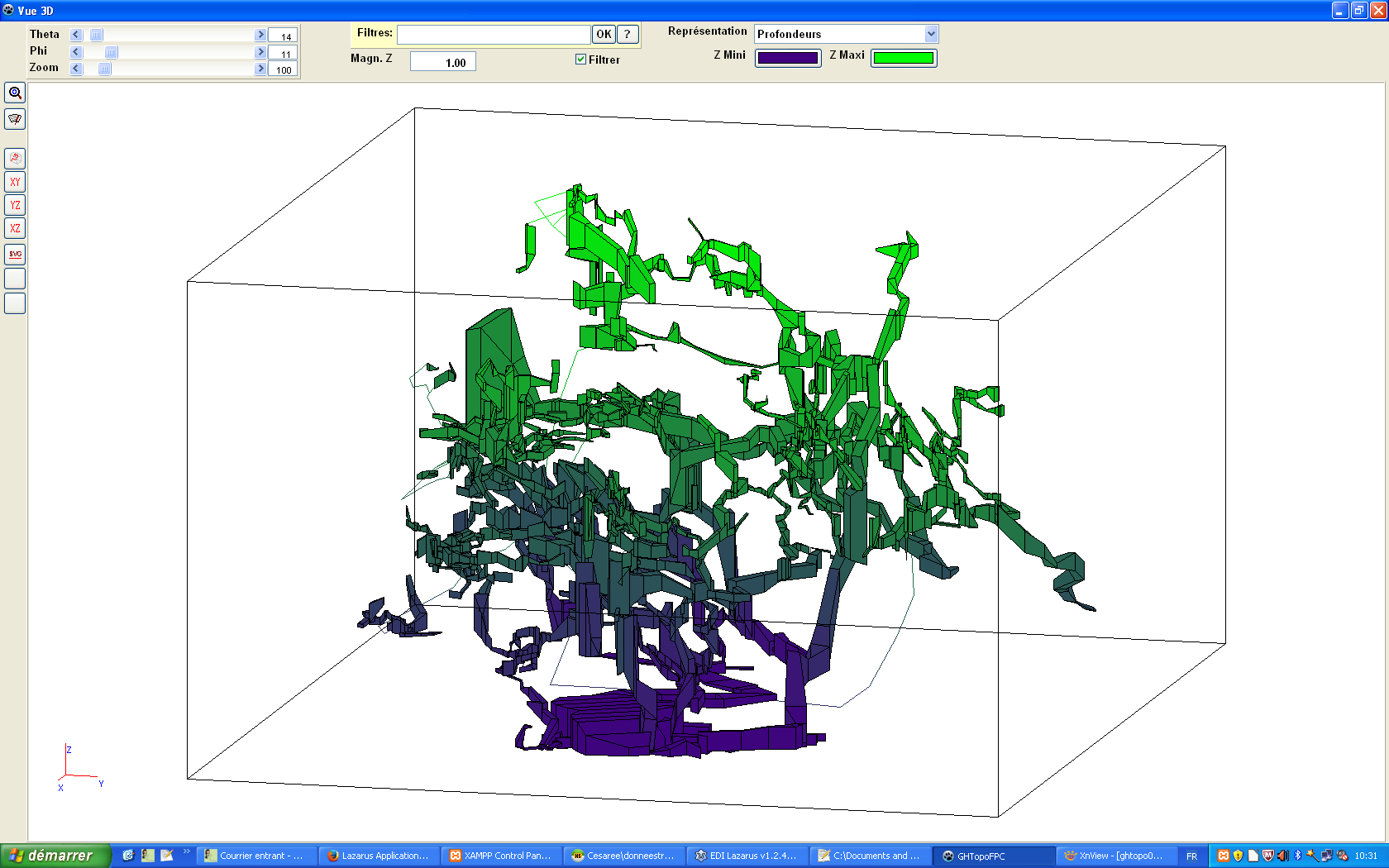Screen dimensions: 1389x868
Task: Click the network connection tray icon
Action: pyautogui.click(x=1327, y=856)
